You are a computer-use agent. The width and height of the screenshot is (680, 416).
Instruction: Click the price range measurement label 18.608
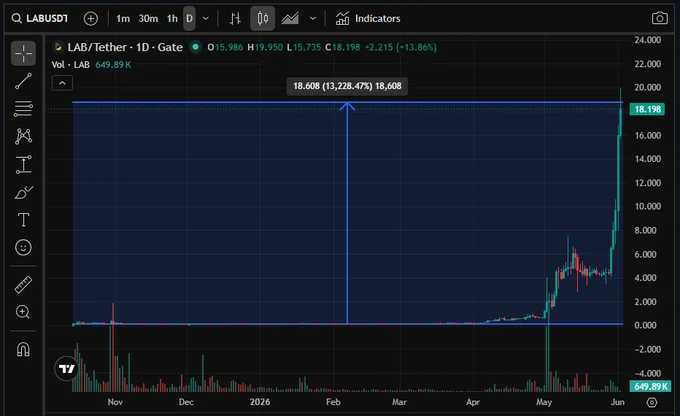(x=347, y=86)
